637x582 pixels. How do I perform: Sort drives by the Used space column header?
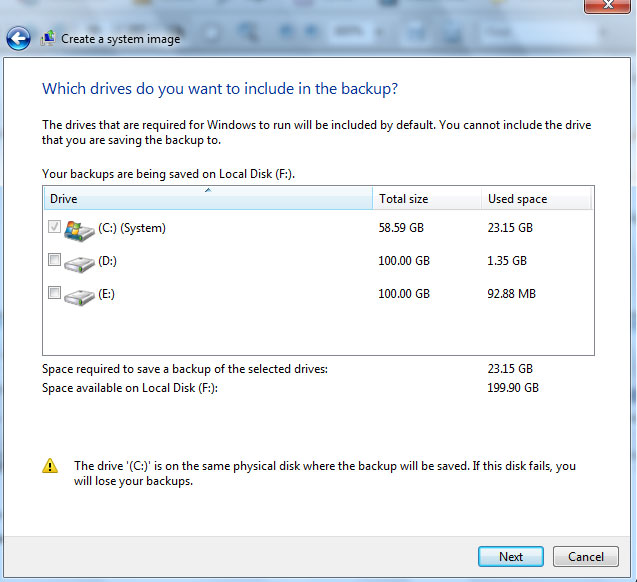click(x=535, y=200)
